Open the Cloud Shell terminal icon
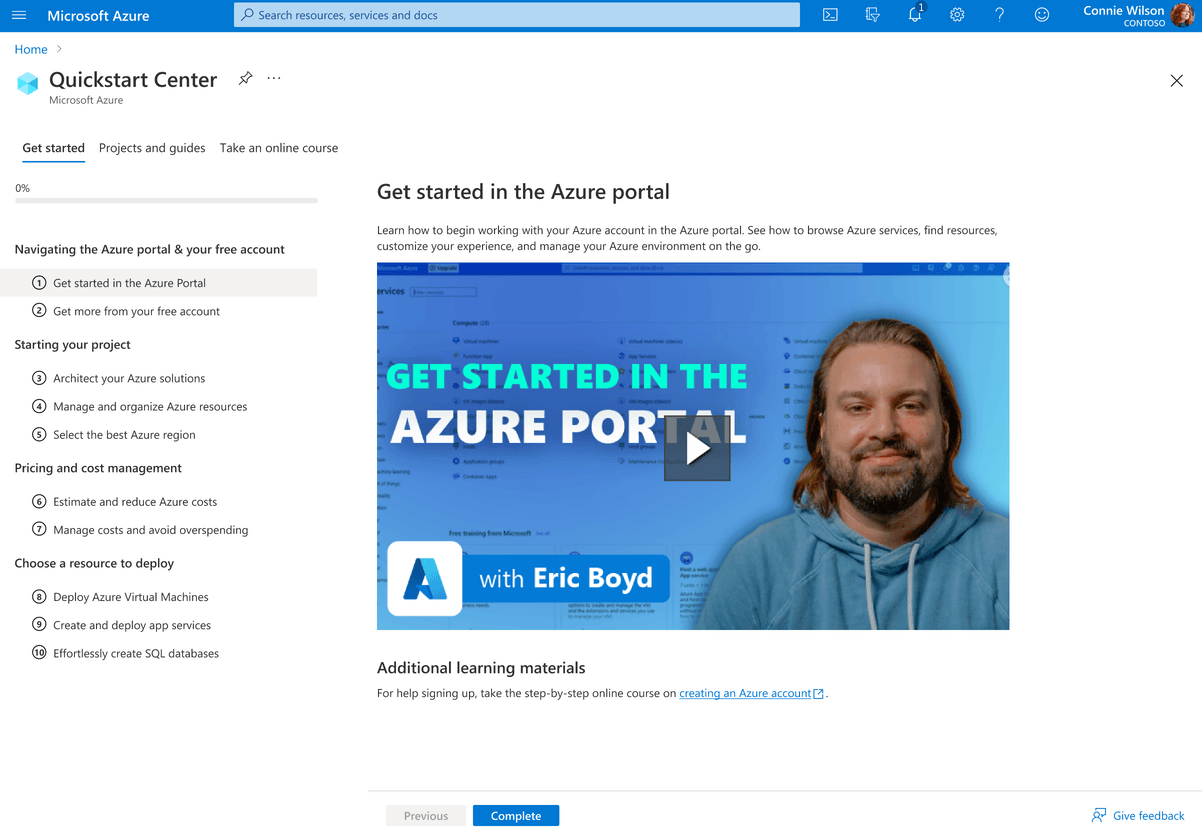This screenshot has width=1202, height=838. coord(830,15)
